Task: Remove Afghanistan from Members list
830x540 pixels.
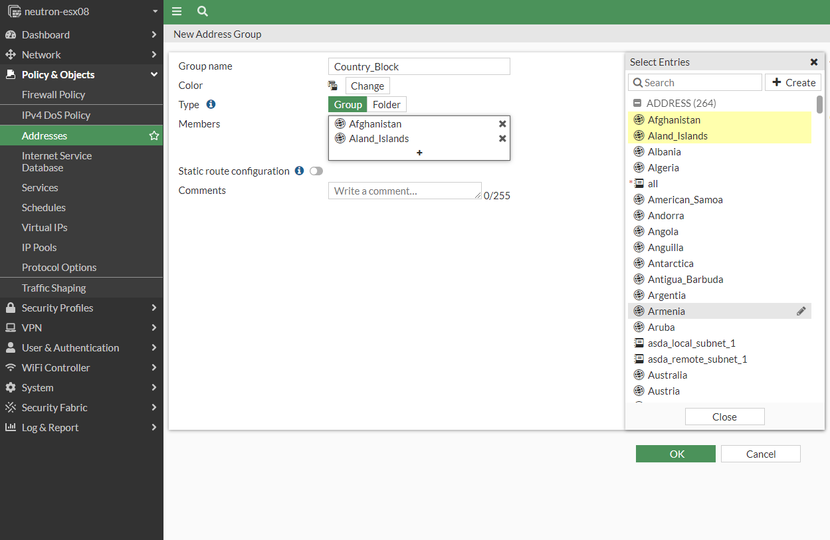Action: [x=502, y=124]
